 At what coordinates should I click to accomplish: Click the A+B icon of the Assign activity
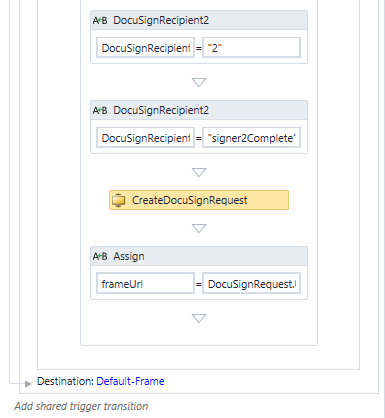[x=100, y=257]
